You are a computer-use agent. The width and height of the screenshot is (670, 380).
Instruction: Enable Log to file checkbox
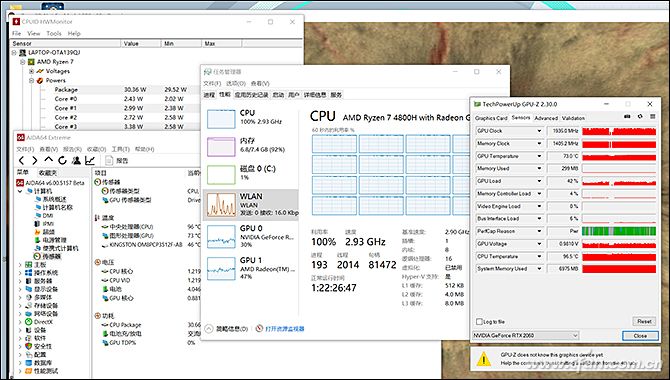click(x=479, y=321)
